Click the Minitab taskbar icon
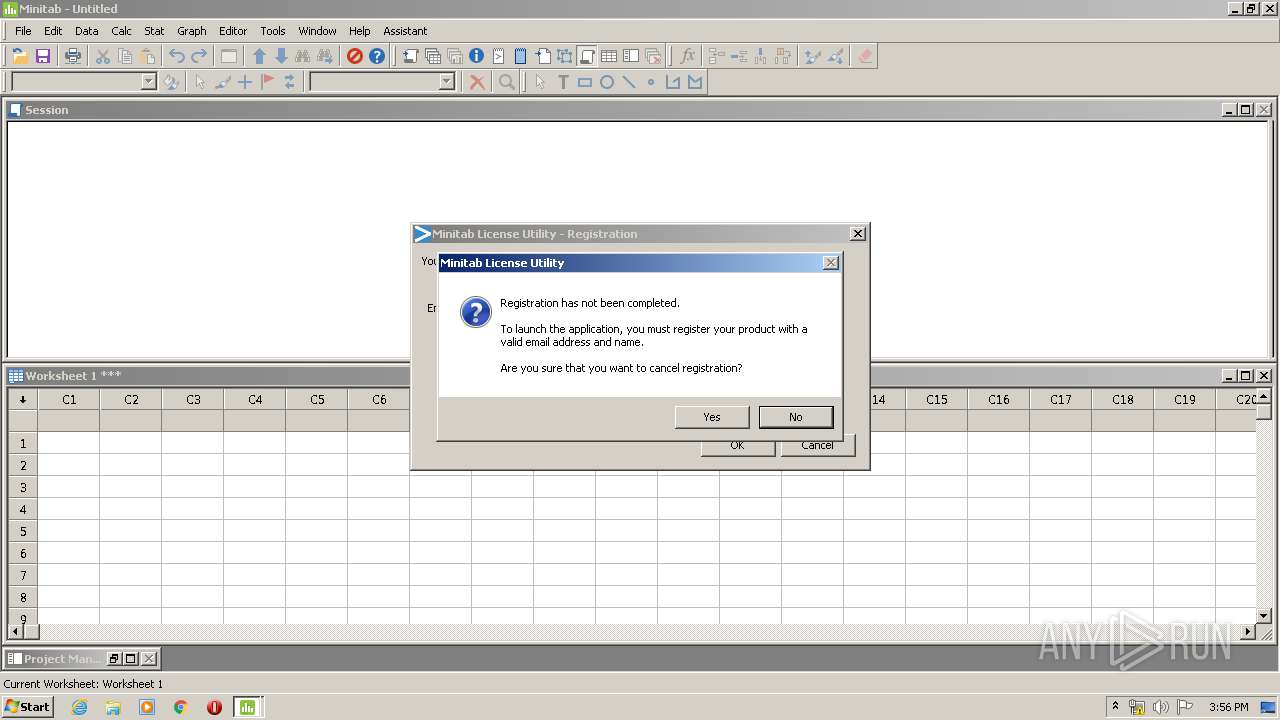This screenshot has width=1280, height=720. coord(247,707)
